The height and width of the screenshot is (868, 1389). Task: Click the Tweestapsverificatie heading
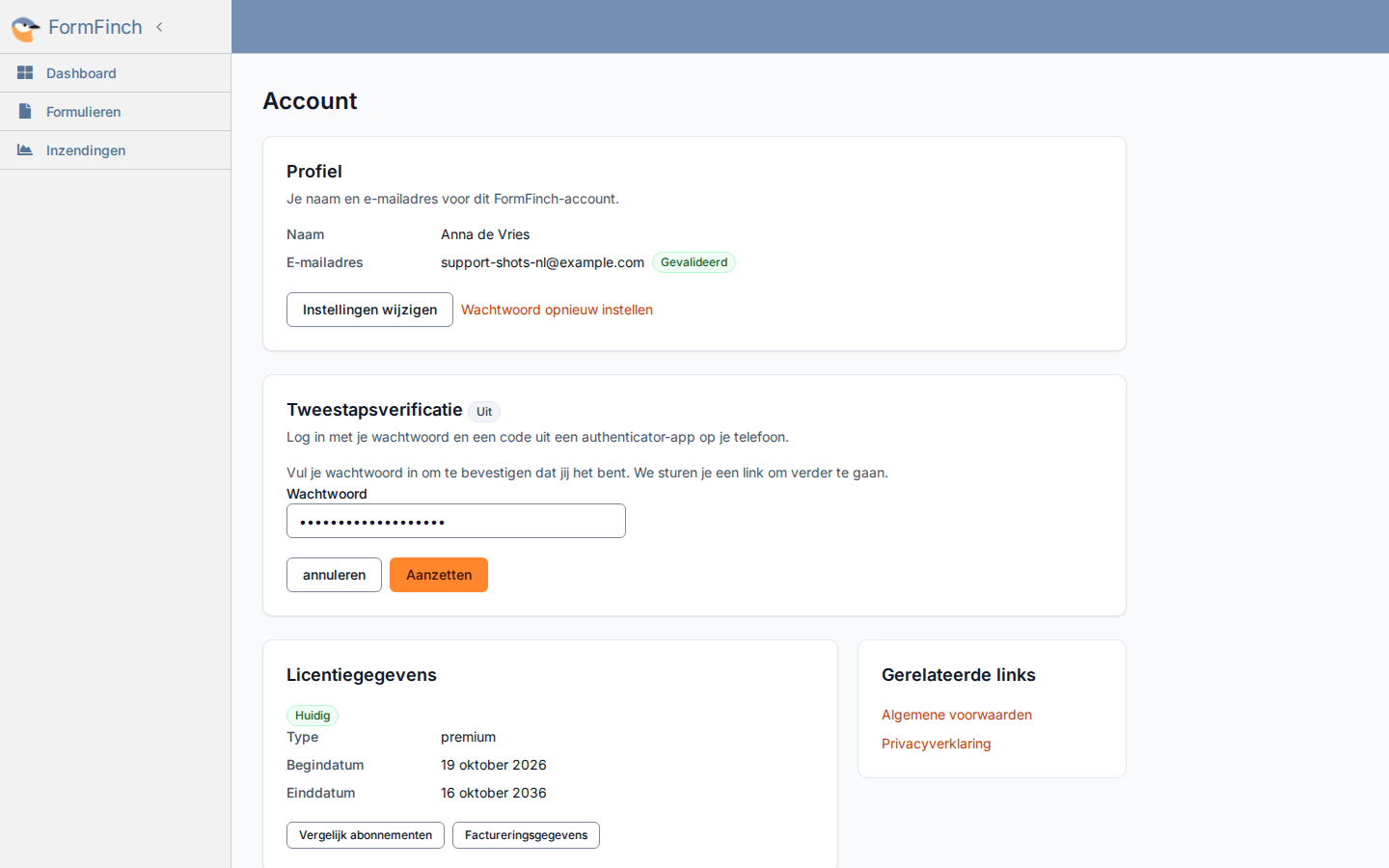click(374, 410)
